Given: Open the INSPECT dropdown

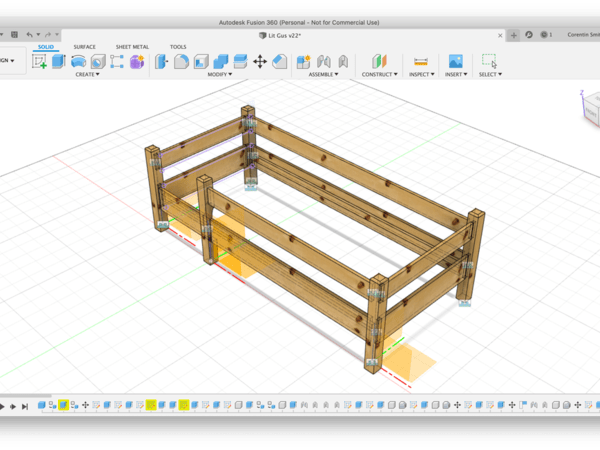Looking at the screenshot, I should pyautogui.click(x=420, y=74).
